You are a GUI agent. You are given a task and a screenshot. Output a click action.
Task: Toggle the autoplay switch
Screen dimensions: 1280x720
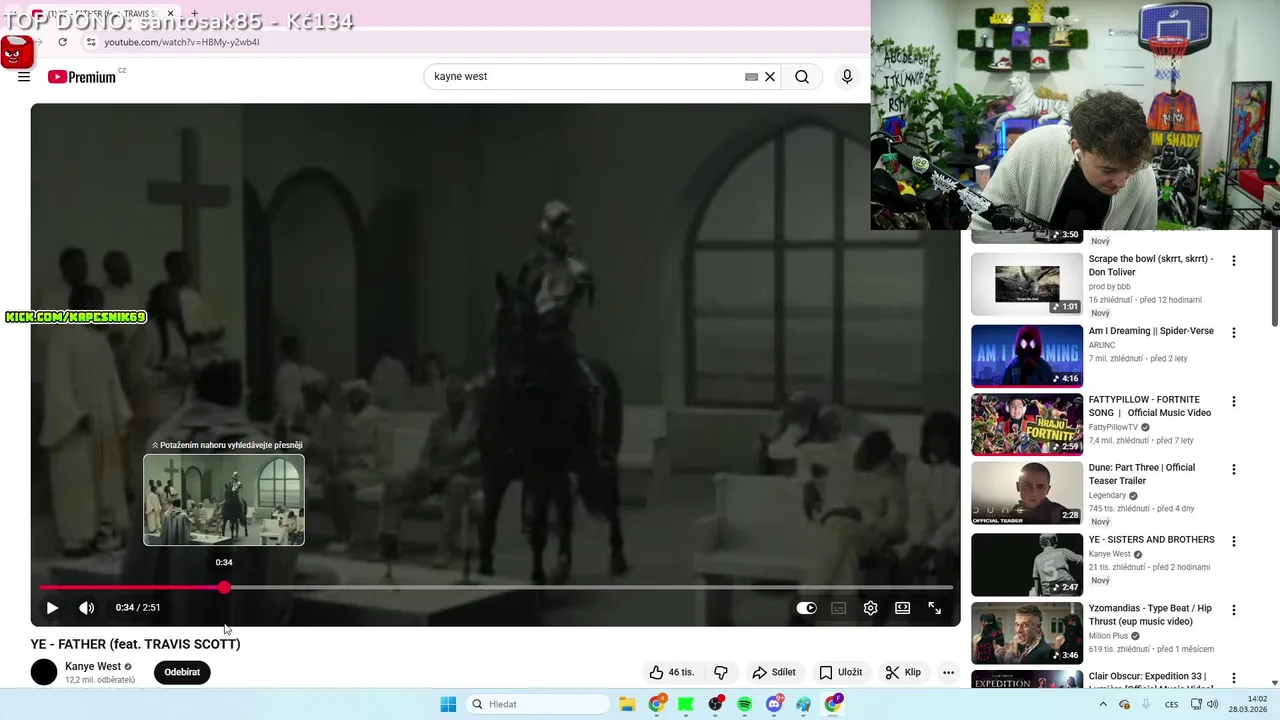pyautogui.click(x=806, y=608)
